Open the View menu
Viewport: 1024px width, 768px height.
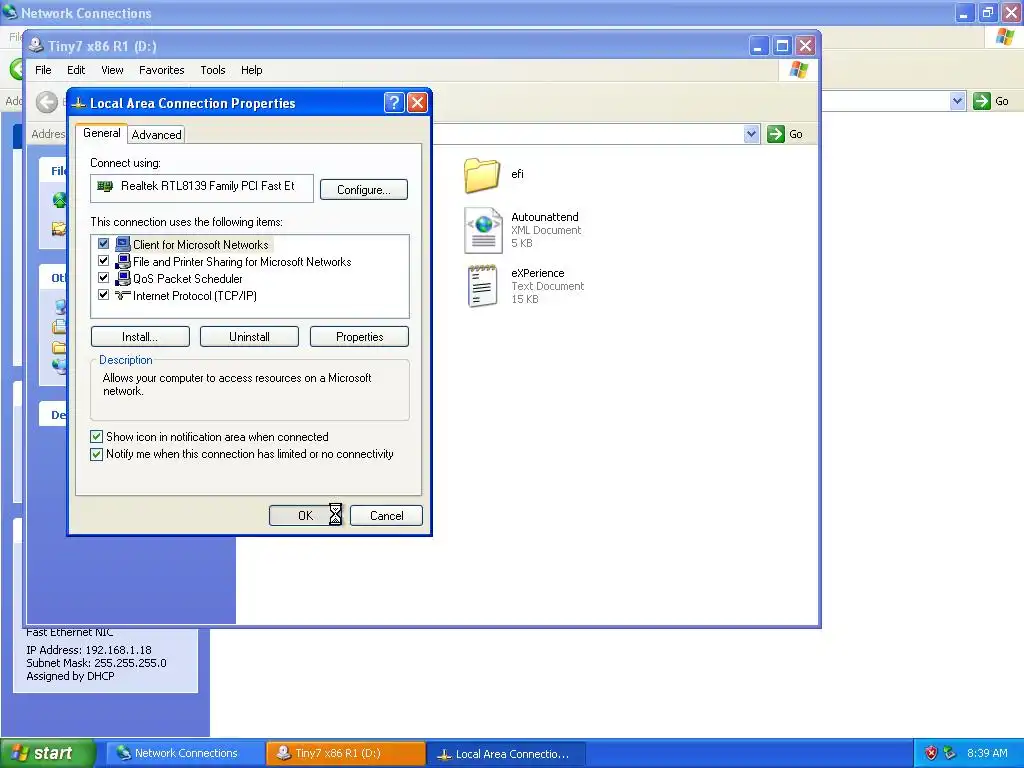pyautogui.click(x=112, y=70)
